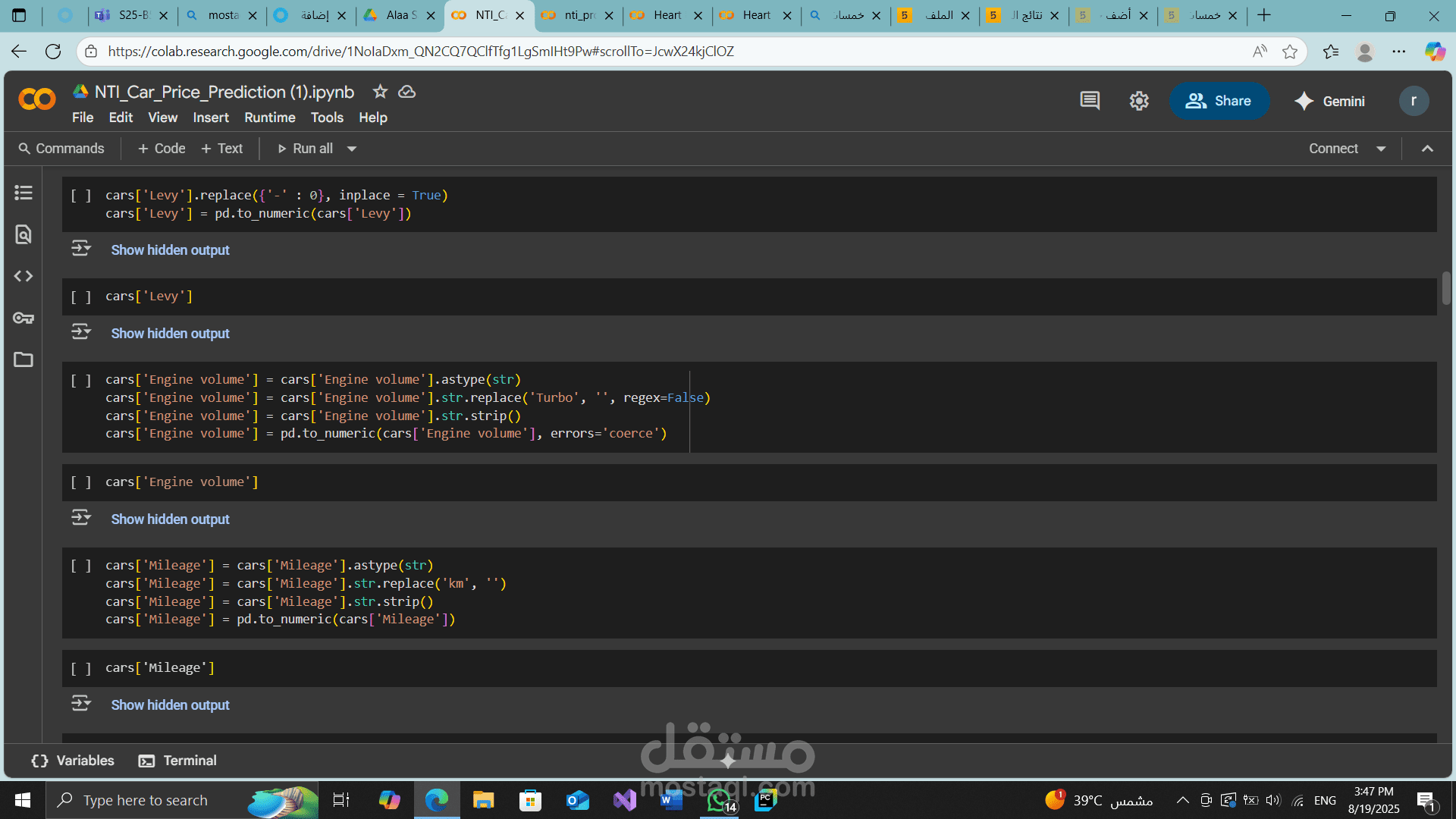Show hidden output below Levy replace cell

(170, 249)
